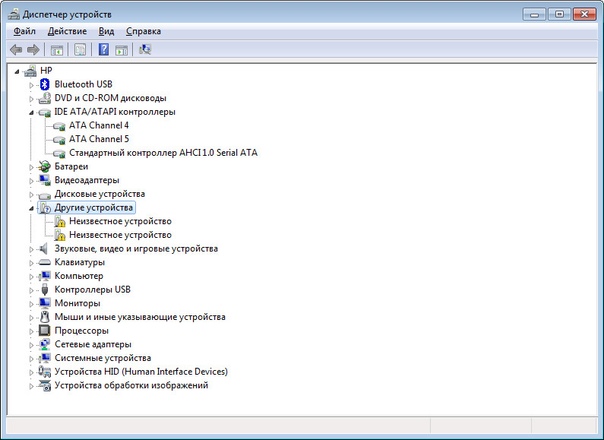Select the Контроллеры USB label text
The image size is (604, 440).
click(x=92, y=289)
